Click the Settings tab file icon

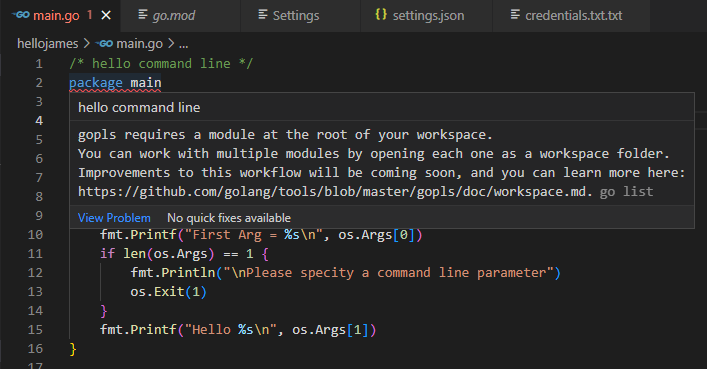click(x=263, y=15)
